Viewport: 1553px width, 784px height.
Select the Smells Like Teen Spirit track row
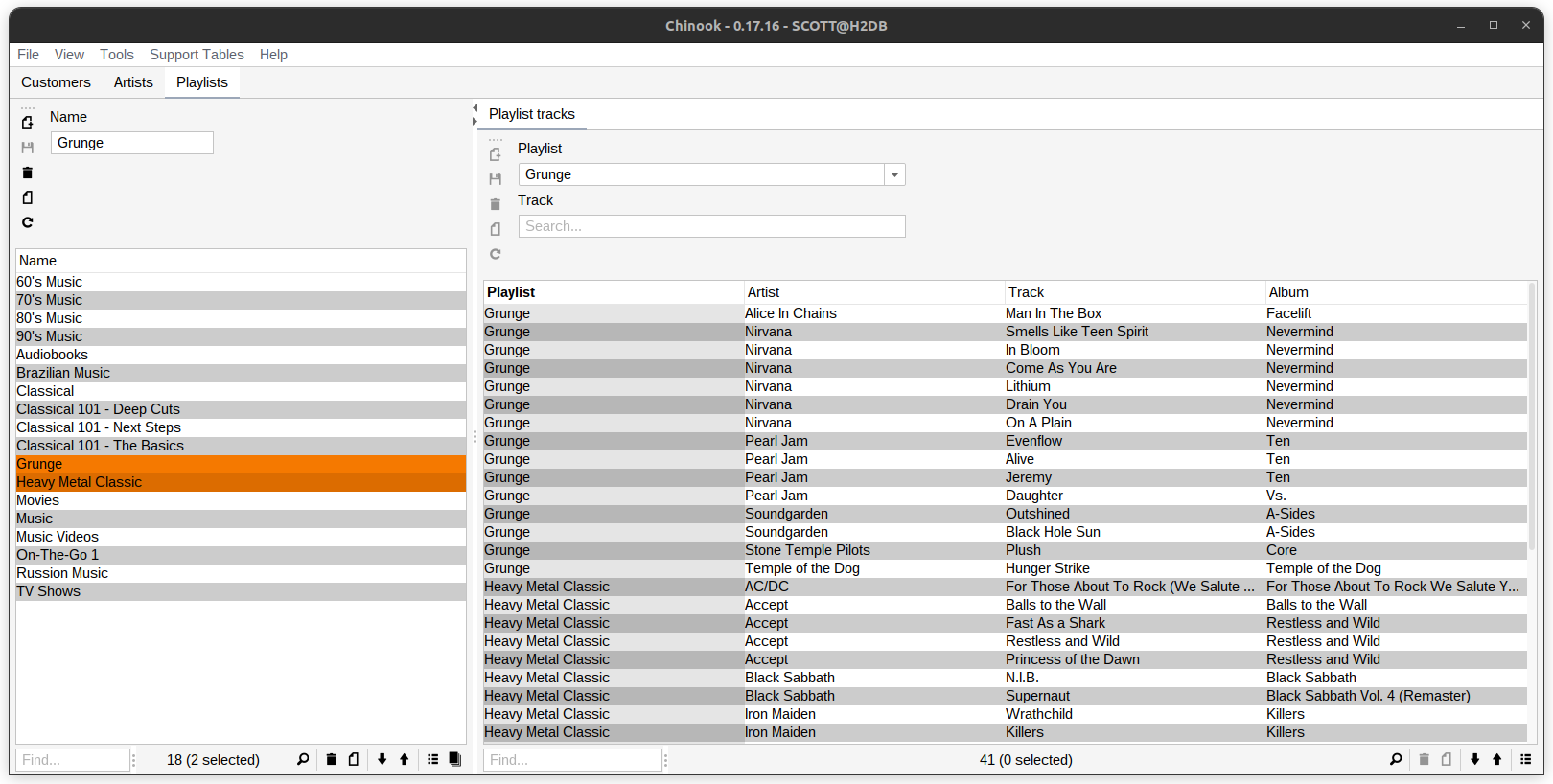(1006, 332)
